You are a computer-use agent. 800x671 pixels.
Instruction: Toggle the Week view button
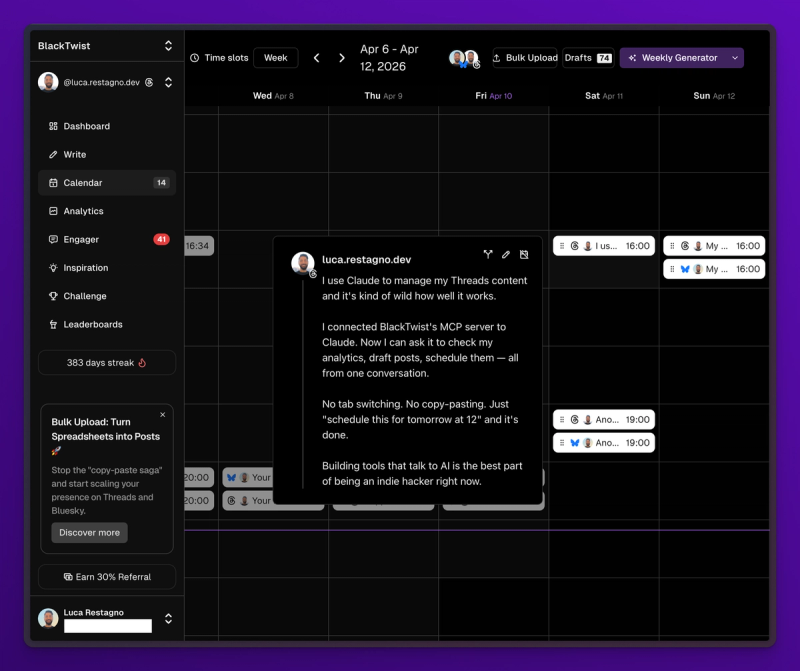pos(275,57)
